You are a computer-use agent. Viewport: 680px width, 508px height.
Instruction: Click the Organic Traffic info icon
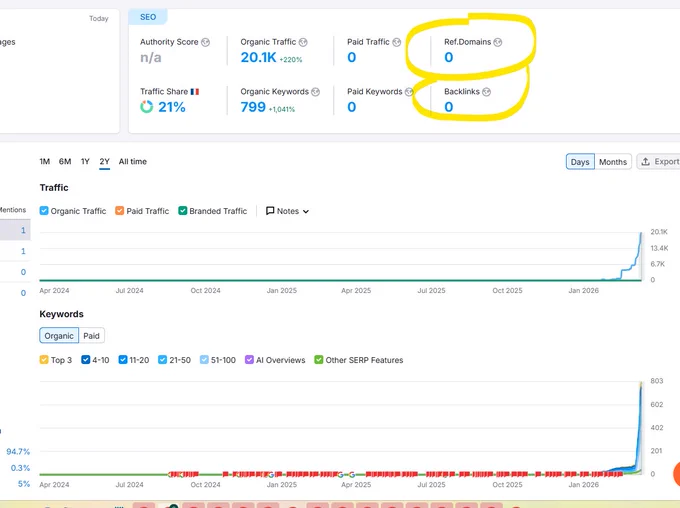point(303,42)
